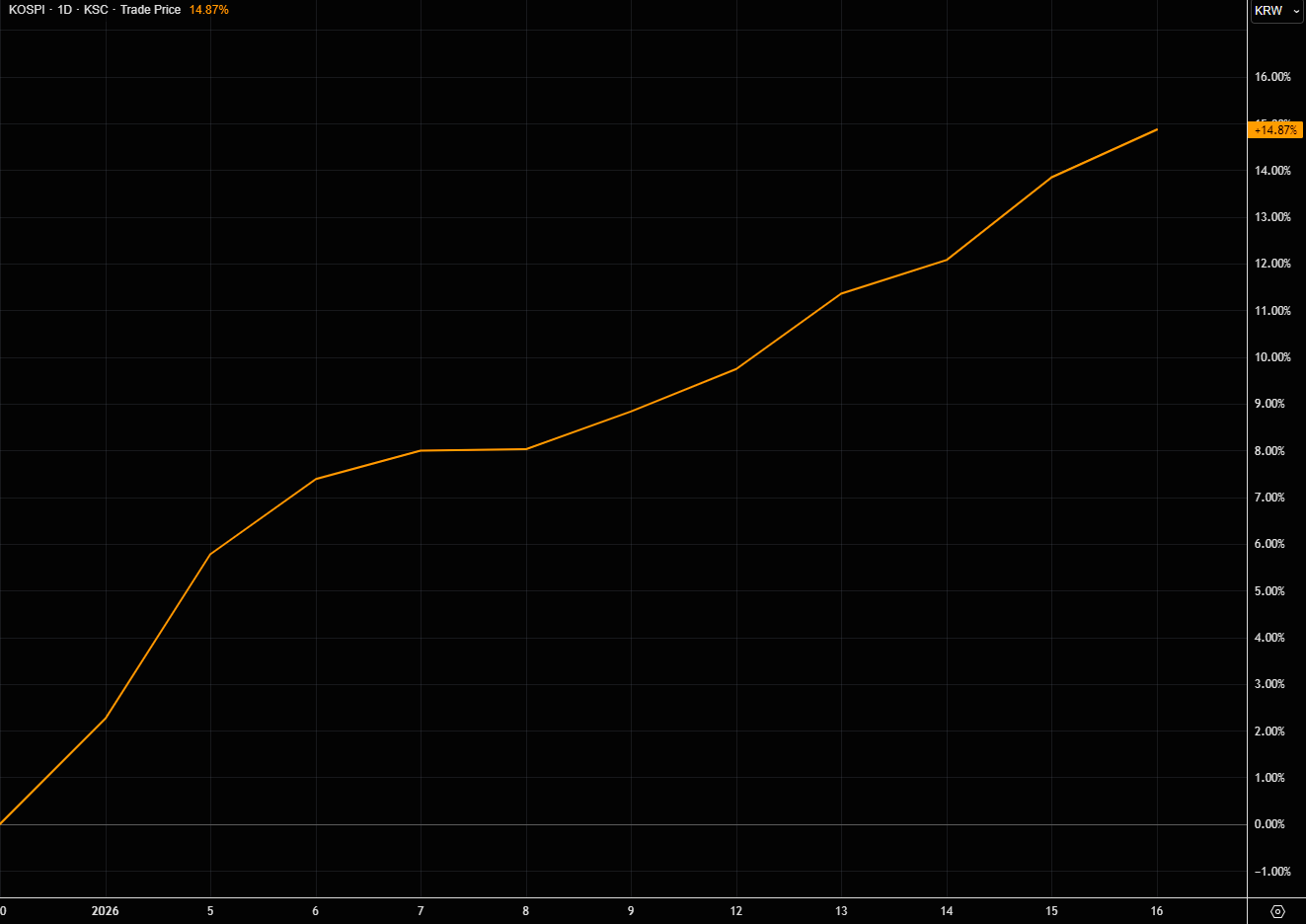Click the −1.00% label on price axis
The height and width of the screenshot is (924, 1306).
click(1272, 872)
